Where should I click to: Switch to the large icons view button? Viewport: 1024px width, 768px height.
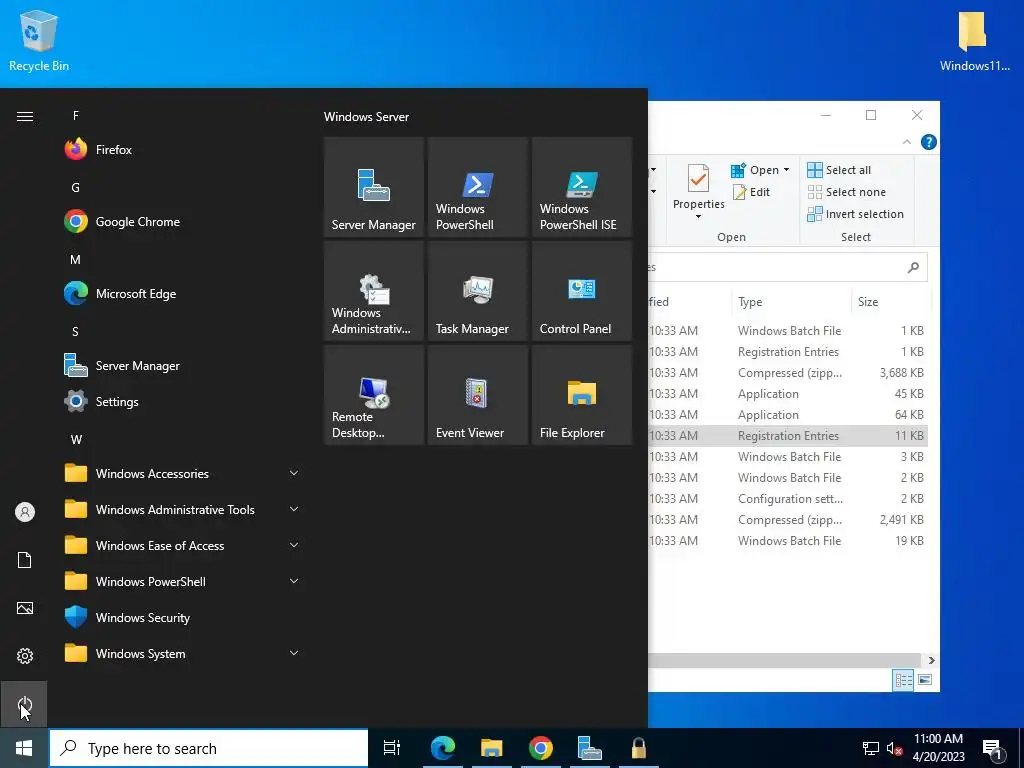(x=925, y=680)
